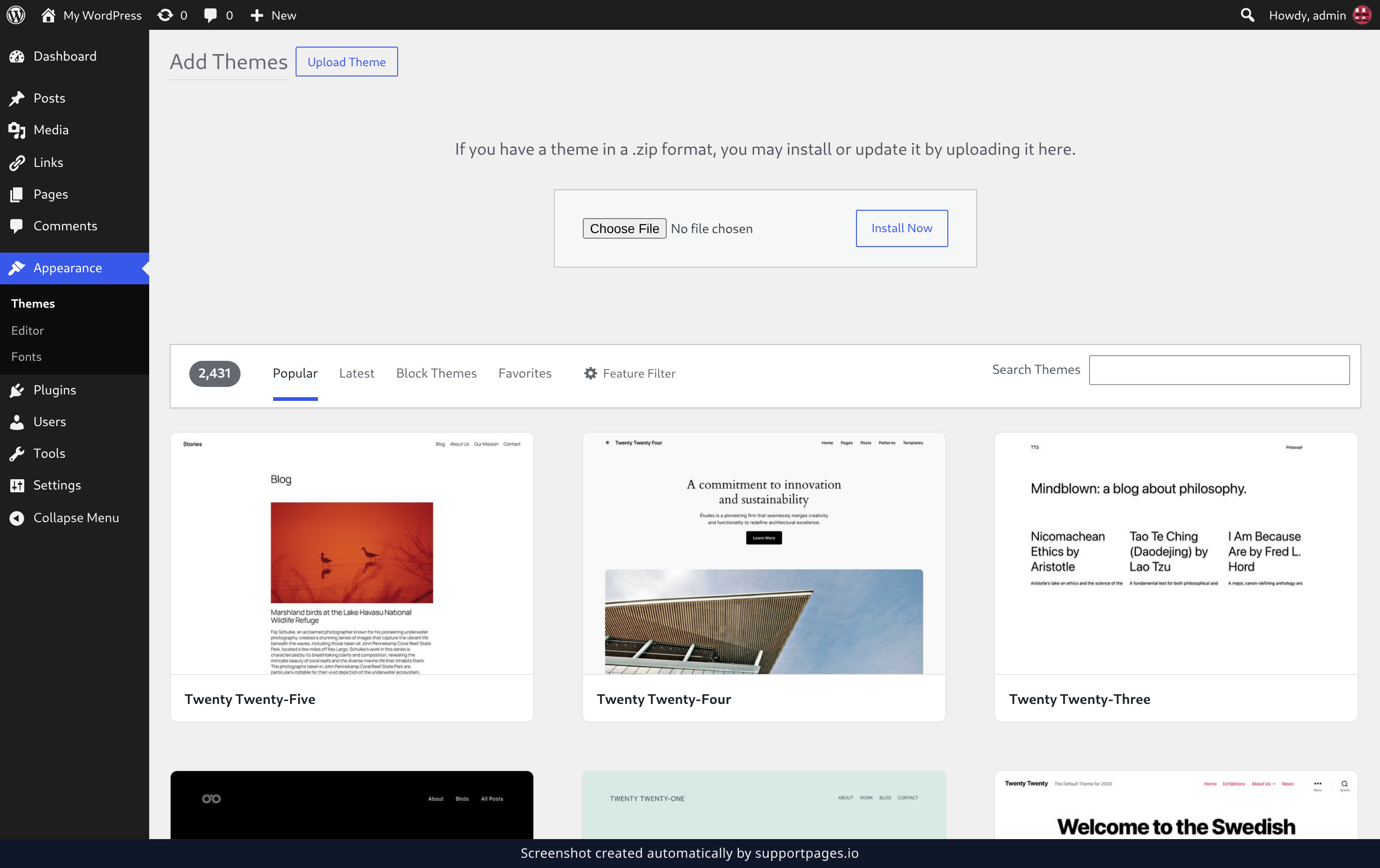Open the Feature Filter text link
This screenshot has width=1380, height=868.
(639, 373)
